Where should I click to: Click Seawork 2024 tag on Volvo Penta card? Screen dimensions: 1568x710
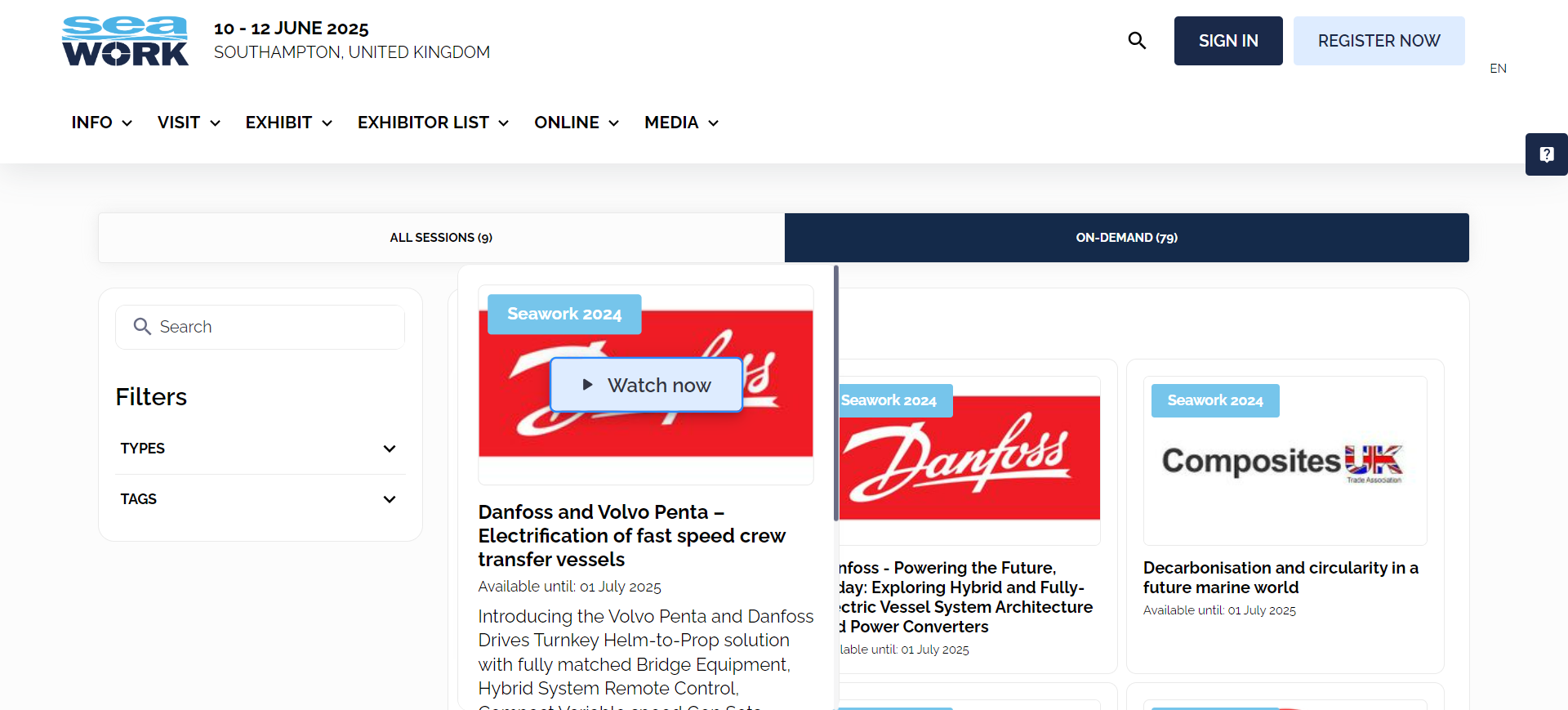tap(564, 314)
